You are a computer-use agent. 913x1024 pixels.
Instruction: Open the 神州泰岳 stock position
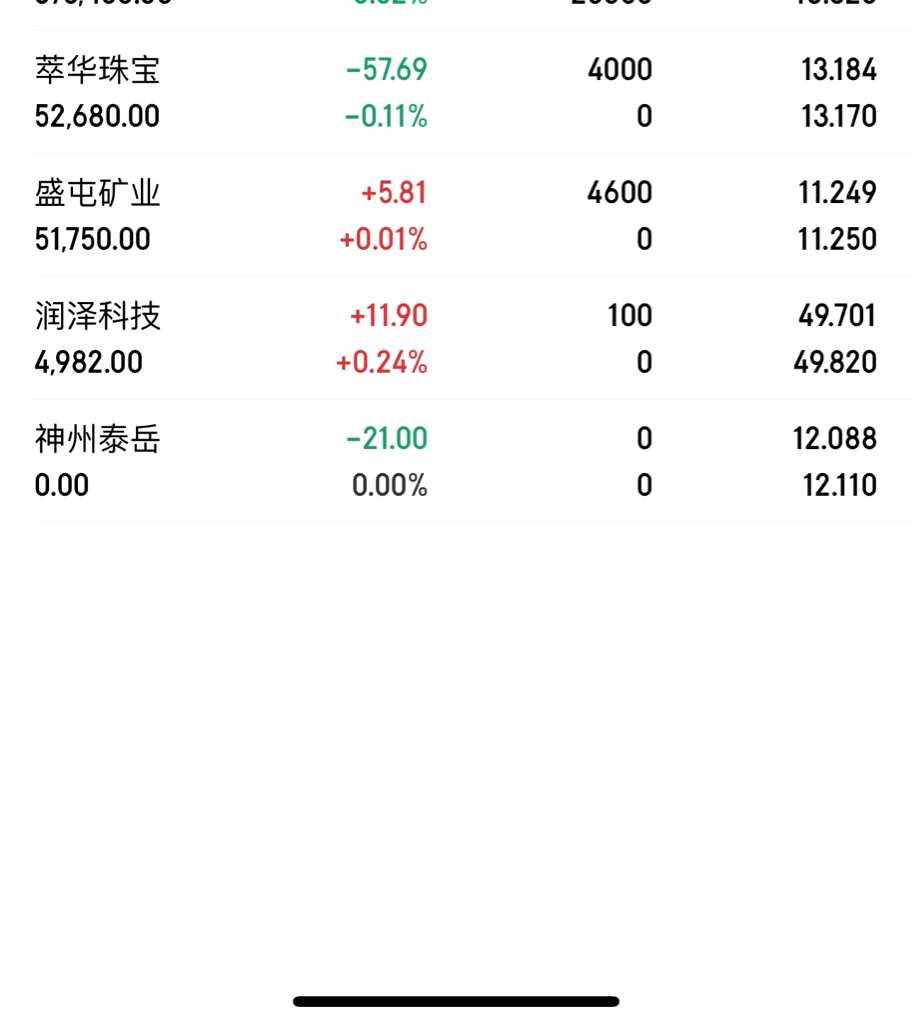tap(98, 439)
